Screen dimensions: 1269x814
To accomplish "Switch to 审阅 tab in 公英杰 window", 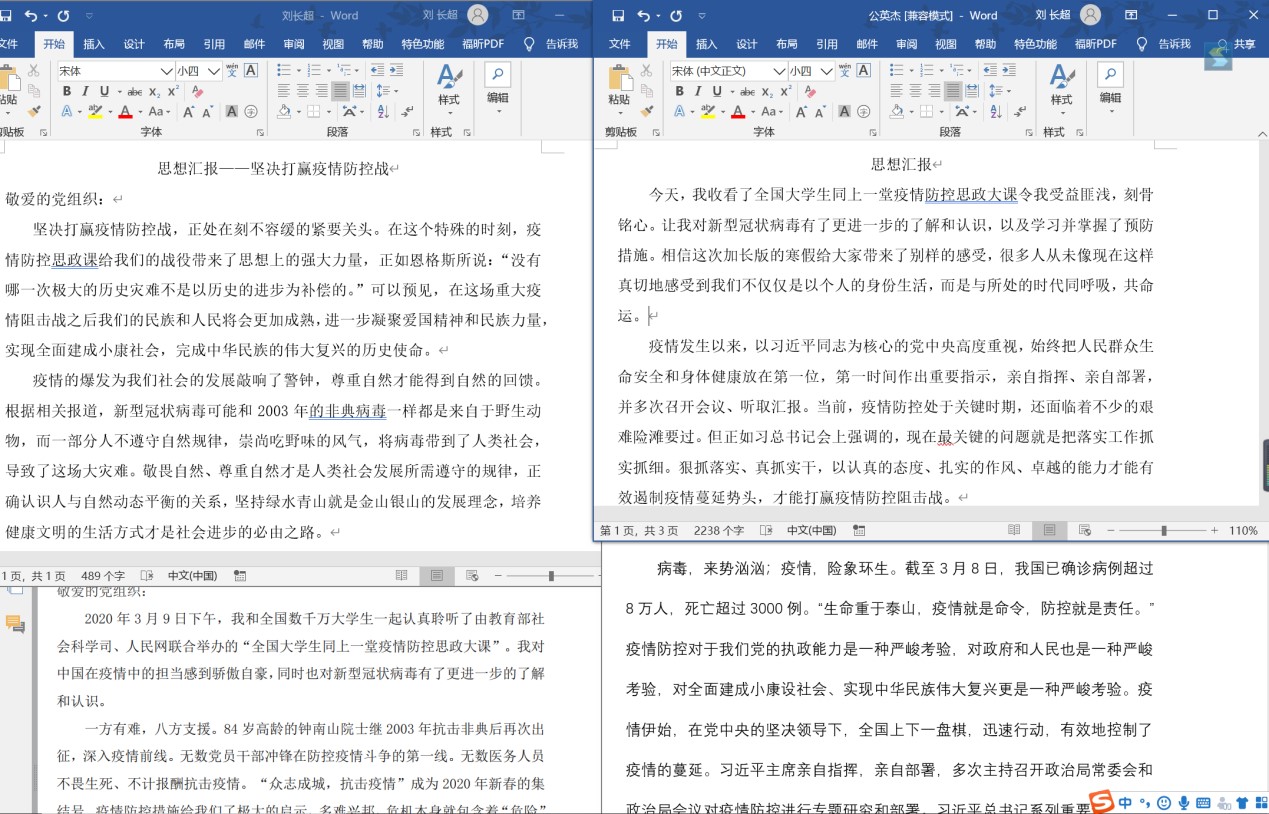I will click(x=906, y=44).
